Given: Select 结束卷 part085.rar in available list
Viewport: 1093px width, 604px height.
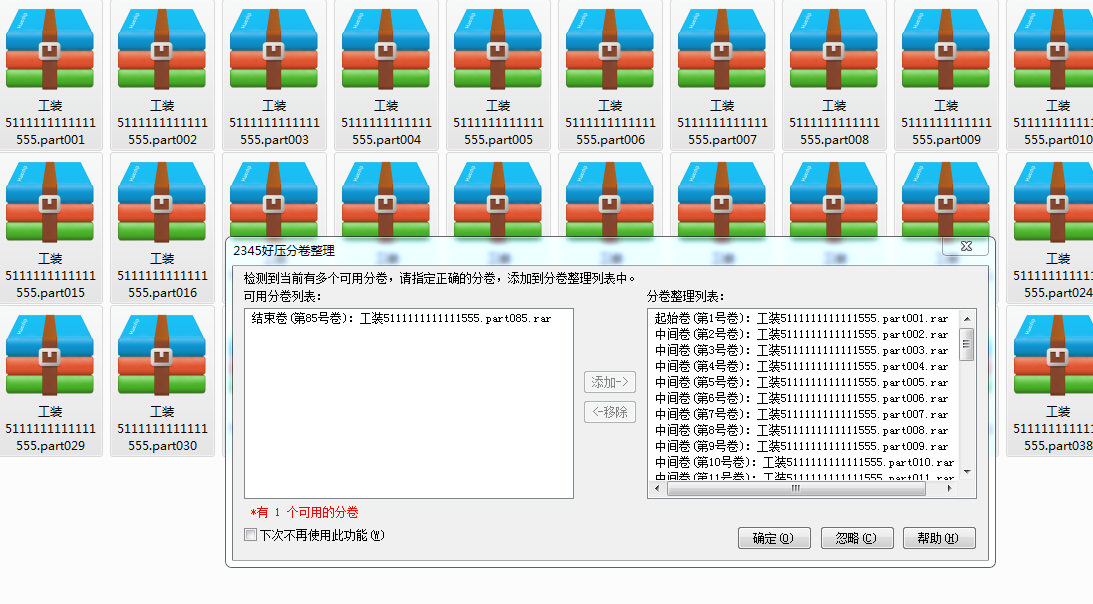Looking at the screenshot, I should (402, 319).
